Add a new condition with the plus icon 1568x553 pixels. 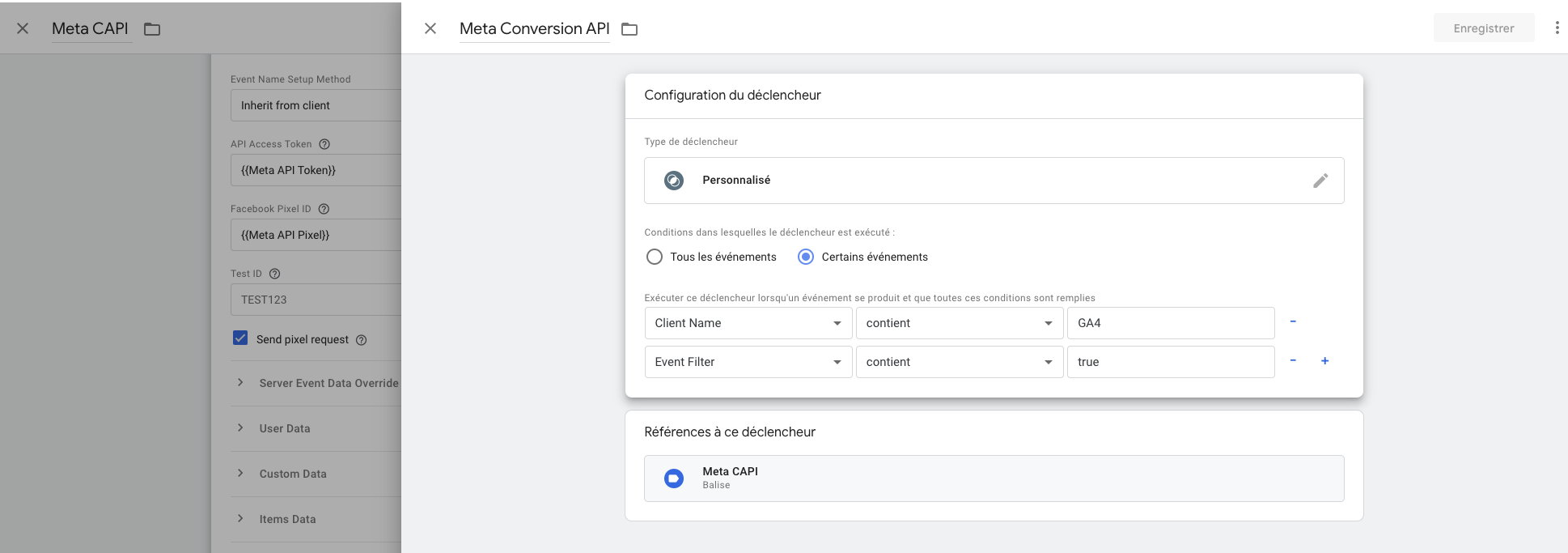coord(1324,361)
